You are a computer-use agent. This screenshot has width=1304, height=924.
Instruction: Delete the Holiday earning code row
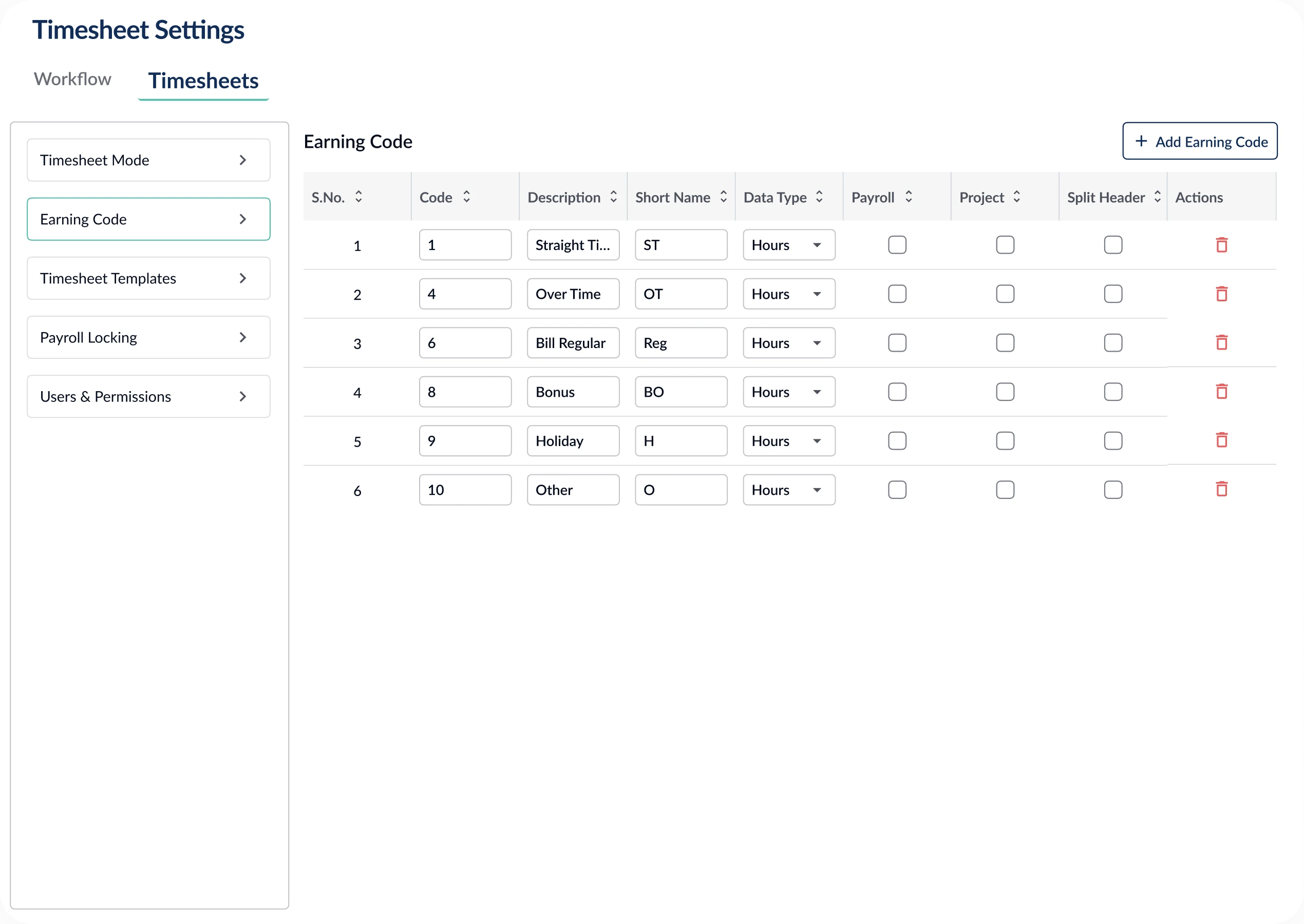tap(1221, 440)
